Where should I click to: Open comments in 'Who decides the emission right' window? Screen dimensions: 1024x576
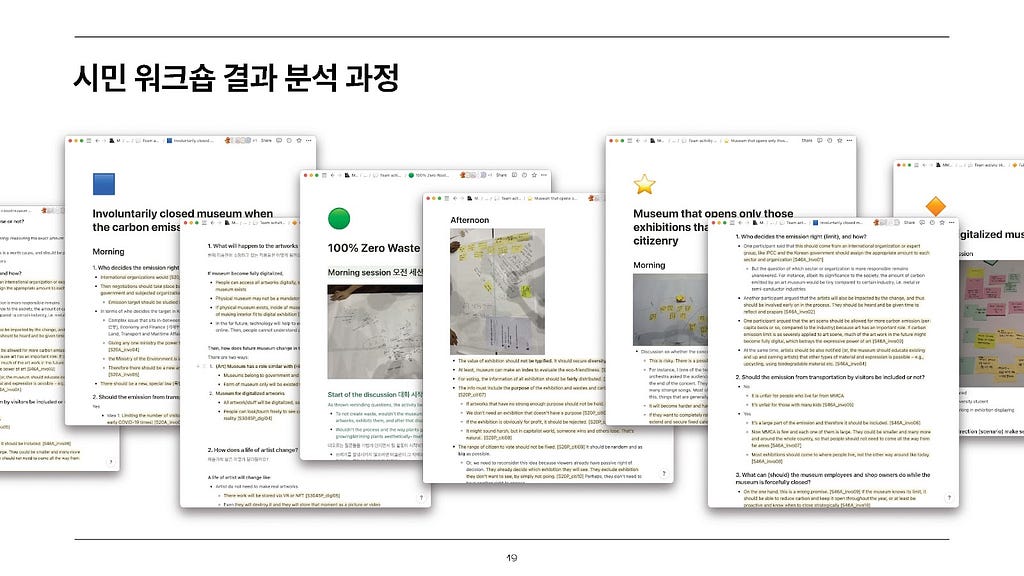922,223
